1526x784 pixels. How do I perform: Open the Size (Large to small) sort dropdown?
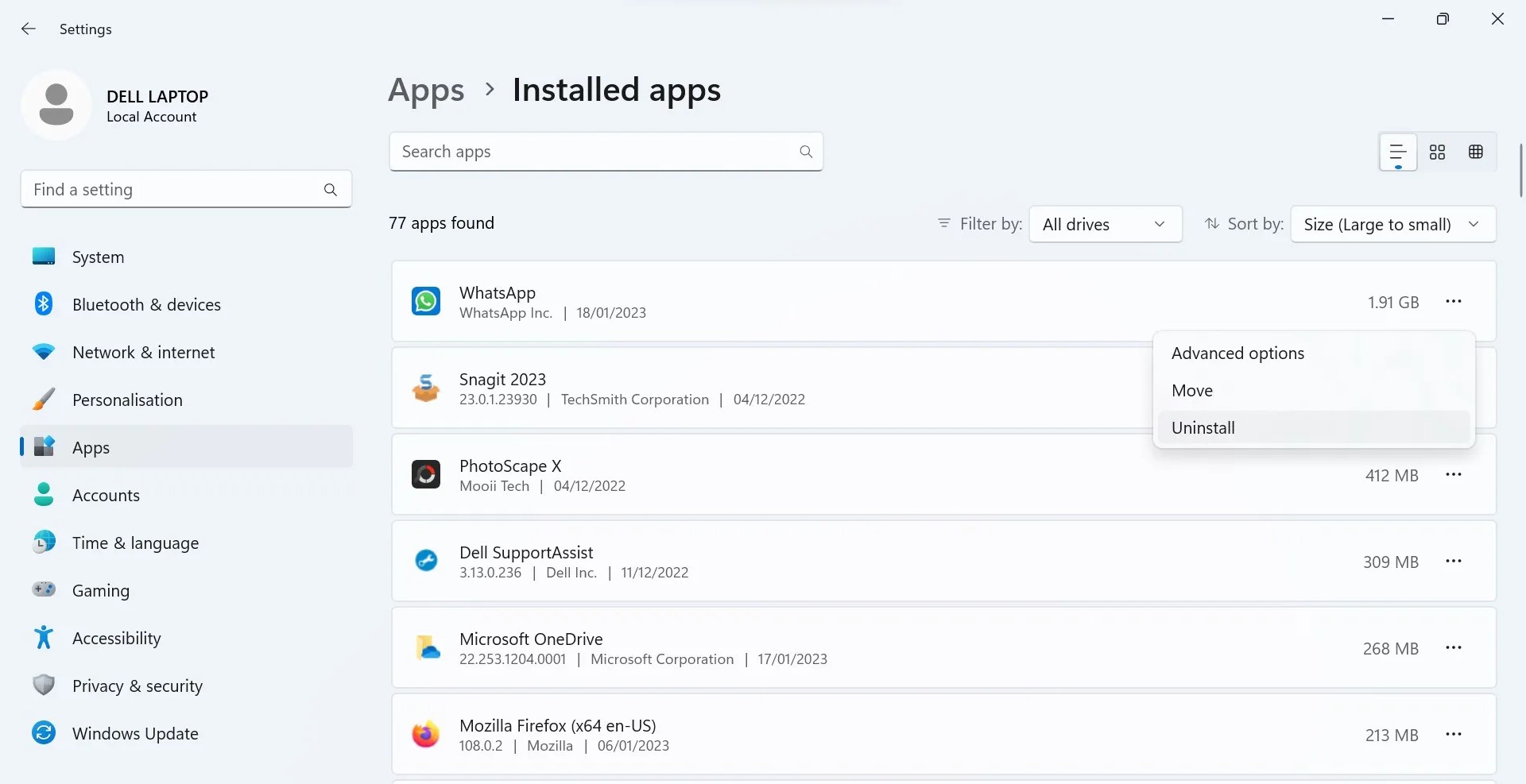coord(1393,224)
